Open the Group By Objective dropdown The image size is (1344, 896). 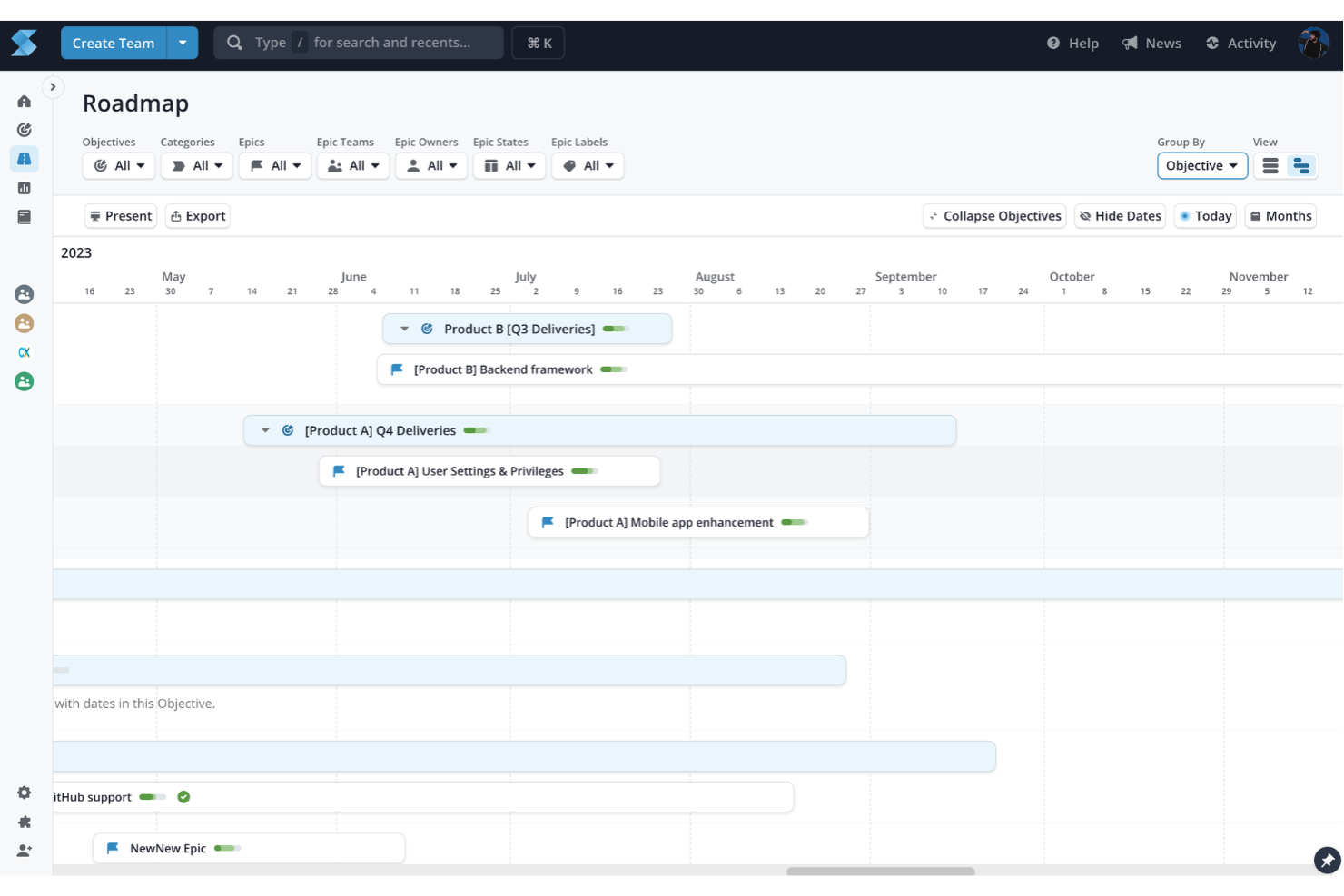coord(1201,165)
